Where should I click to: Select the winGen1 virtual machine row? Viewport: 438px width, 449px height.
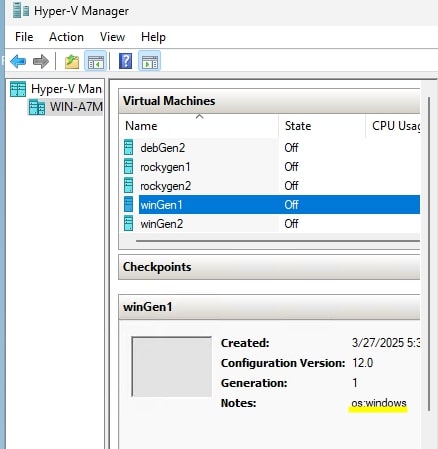(x=279, y=204)
